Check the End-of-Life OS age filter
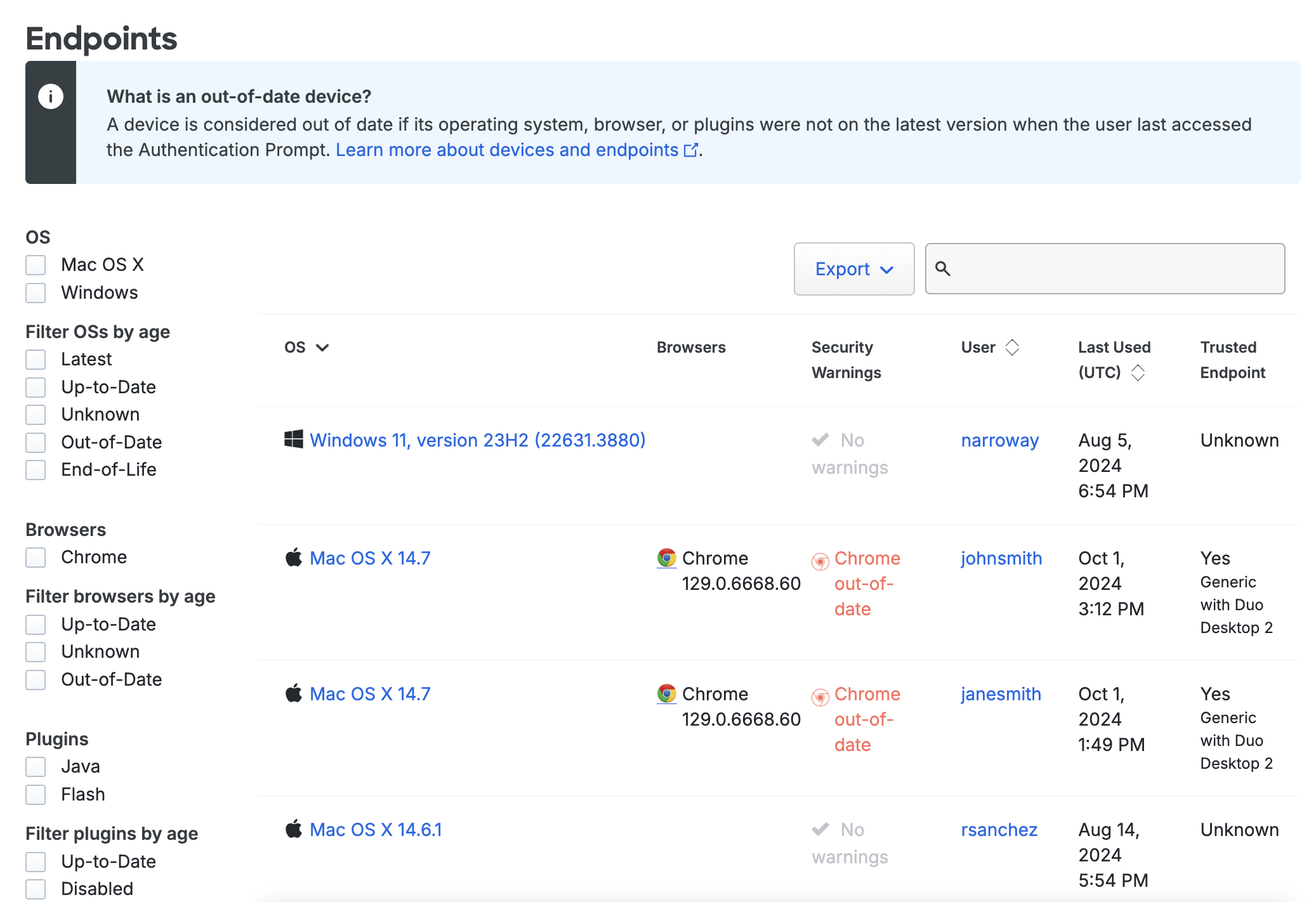This screenshot has width=1316, height=902. coord(36,470)
